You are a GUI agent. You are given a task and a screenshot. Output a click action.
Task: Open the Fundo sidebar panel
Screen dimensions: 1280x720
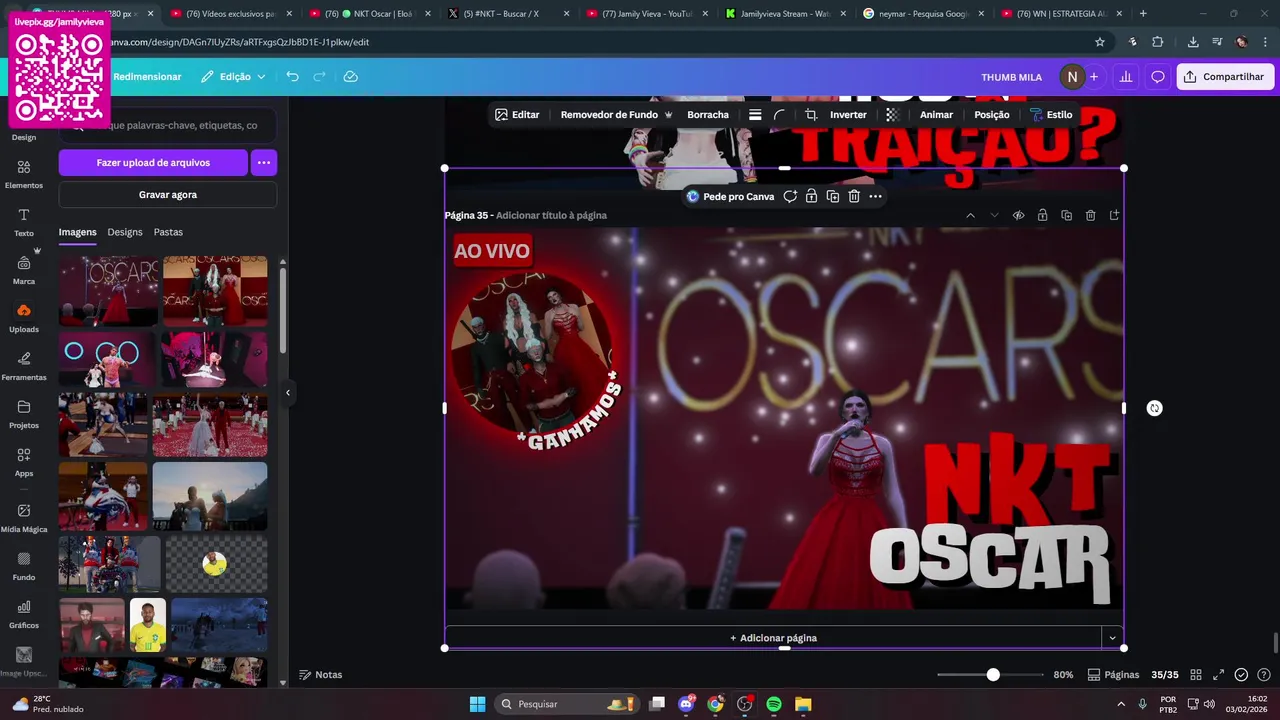point(24,566)
